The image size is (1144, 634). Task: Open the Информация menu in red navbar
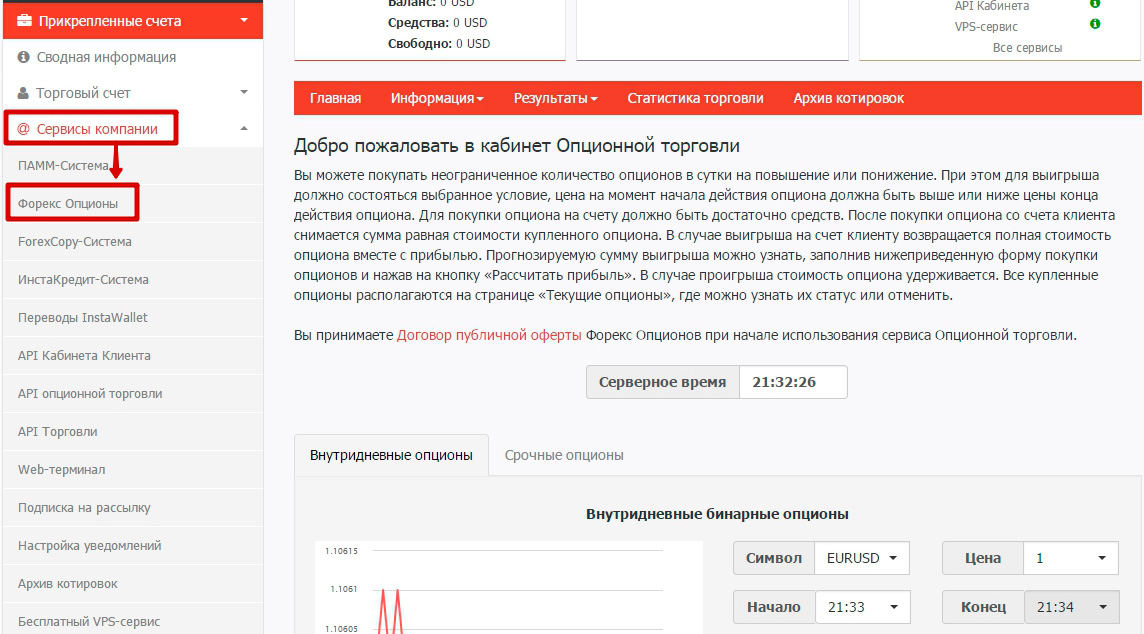[x=437, y=98]
